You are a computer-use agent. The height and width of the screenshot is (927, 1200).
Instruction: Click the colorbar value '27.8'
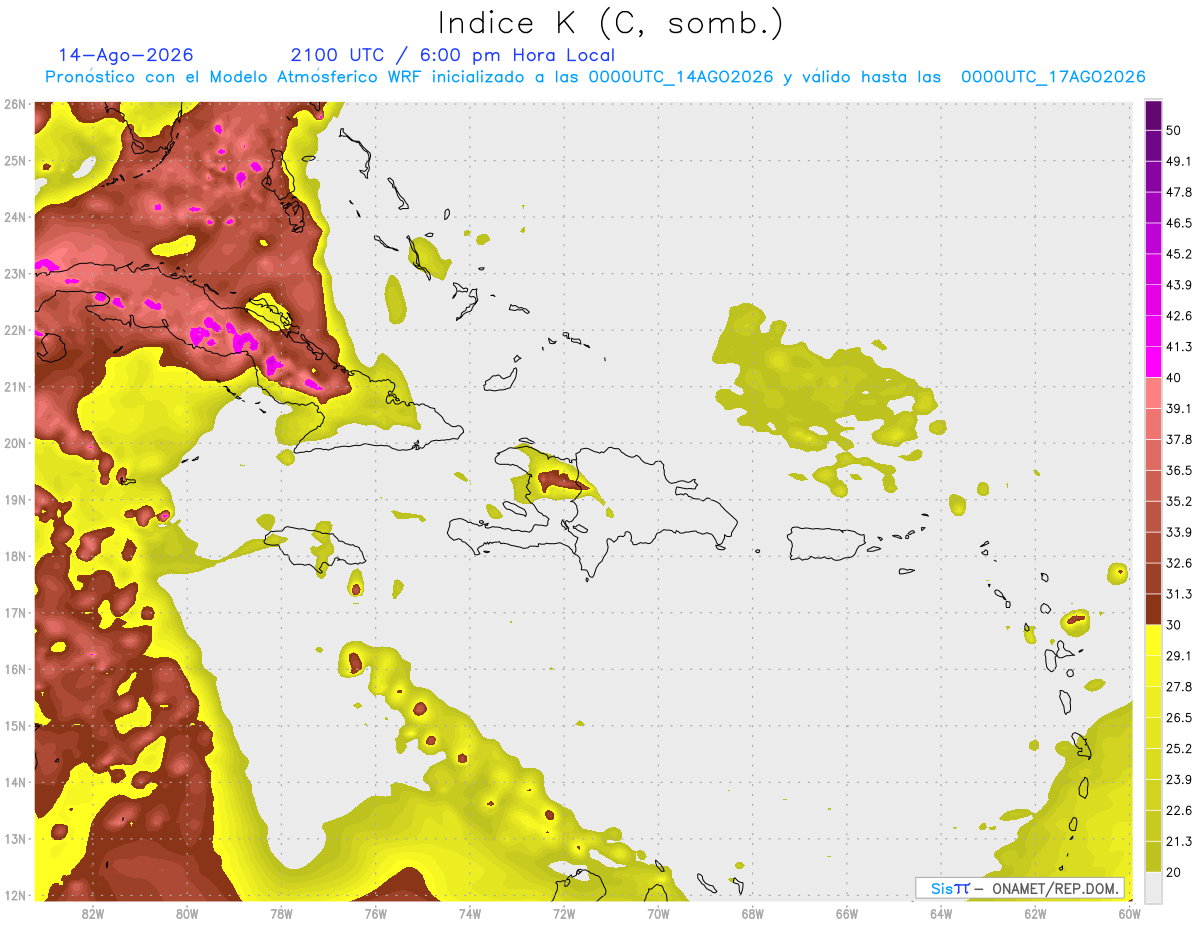tap(1179, 687)
